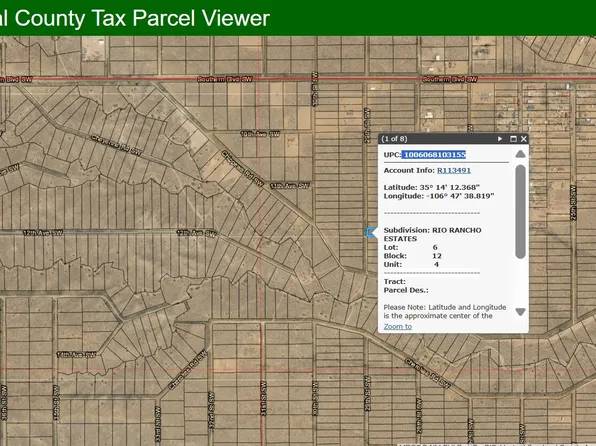Click the 11th Ave SW map label
The image size is (596, 446).
(x=290, y=186)
